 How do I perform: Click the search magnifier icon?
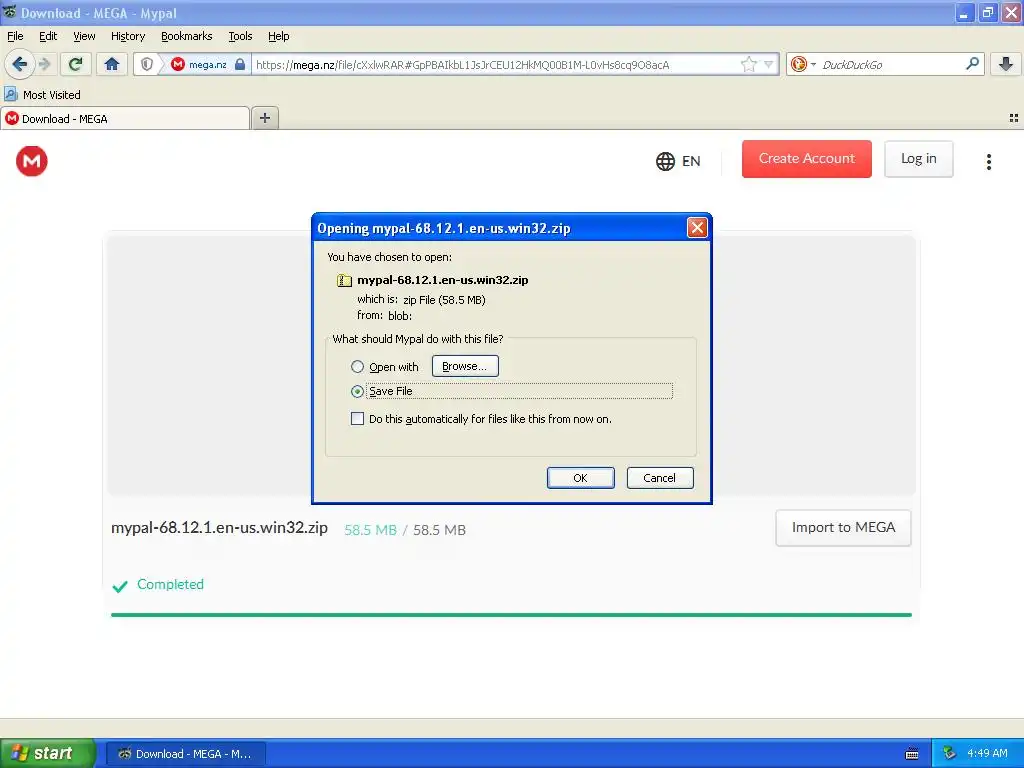(x=972, y=64)
